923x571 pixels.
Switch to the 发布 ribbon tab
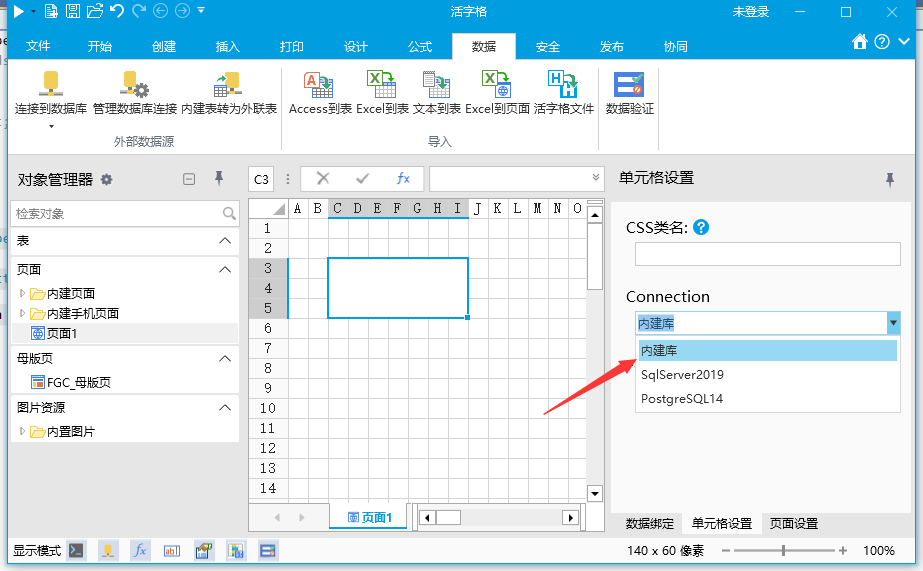point(612,46)
